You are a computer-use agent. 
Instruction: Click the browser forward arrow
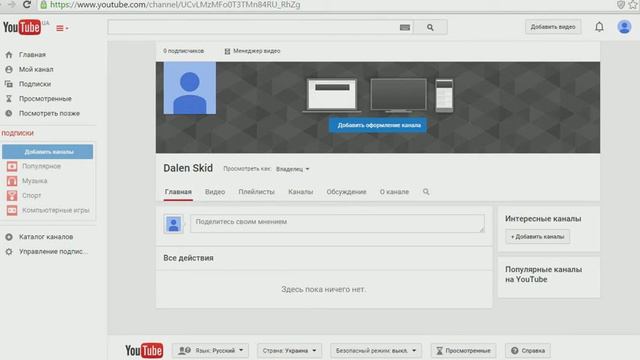click(11, 4)
